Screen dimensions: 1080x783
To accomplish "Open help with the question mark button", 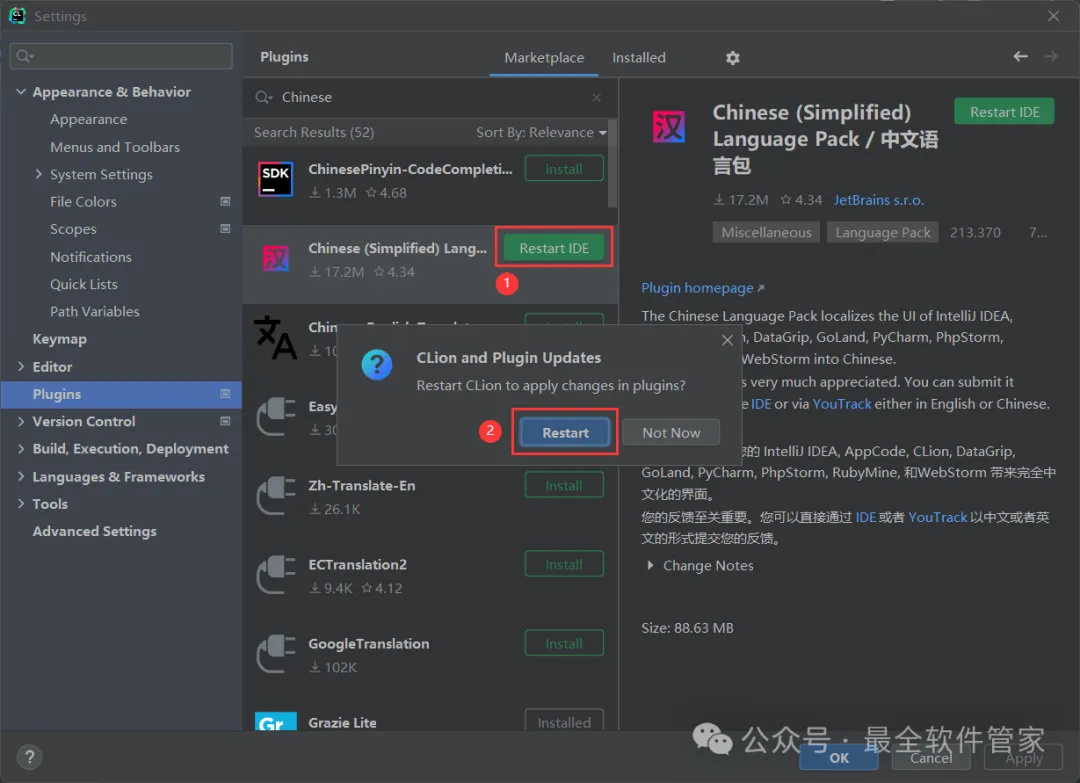I will click(x=30, y=758).
